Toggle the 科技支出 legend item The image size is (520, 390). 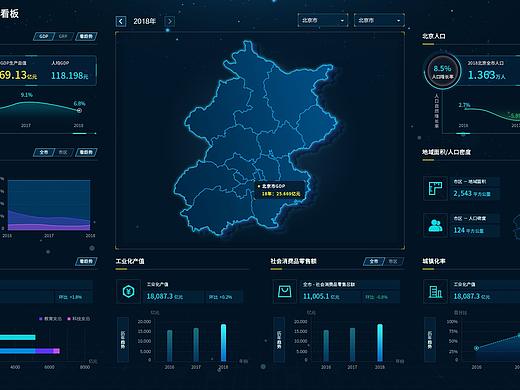point(79,319)
